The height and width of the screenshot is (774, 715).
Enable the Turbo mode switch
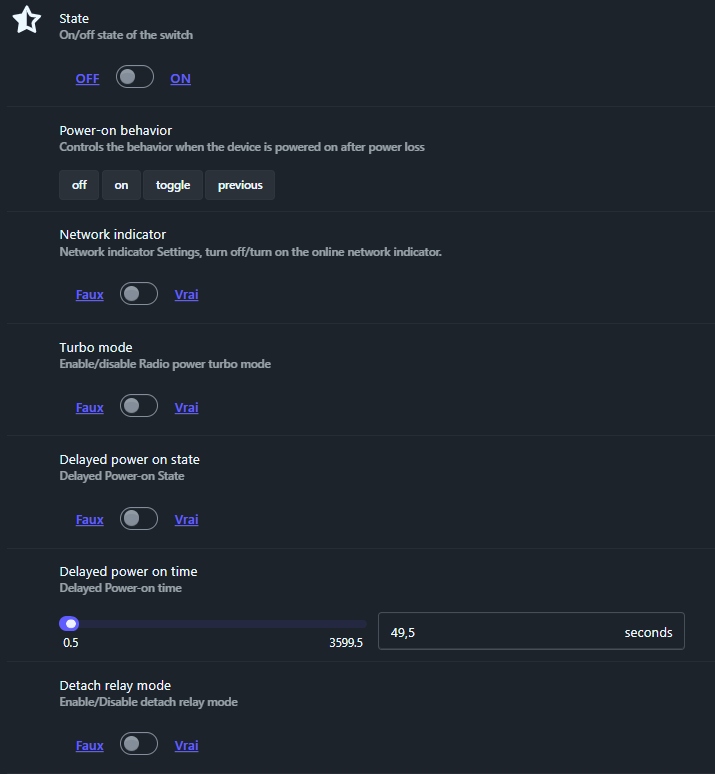(139, 406)
